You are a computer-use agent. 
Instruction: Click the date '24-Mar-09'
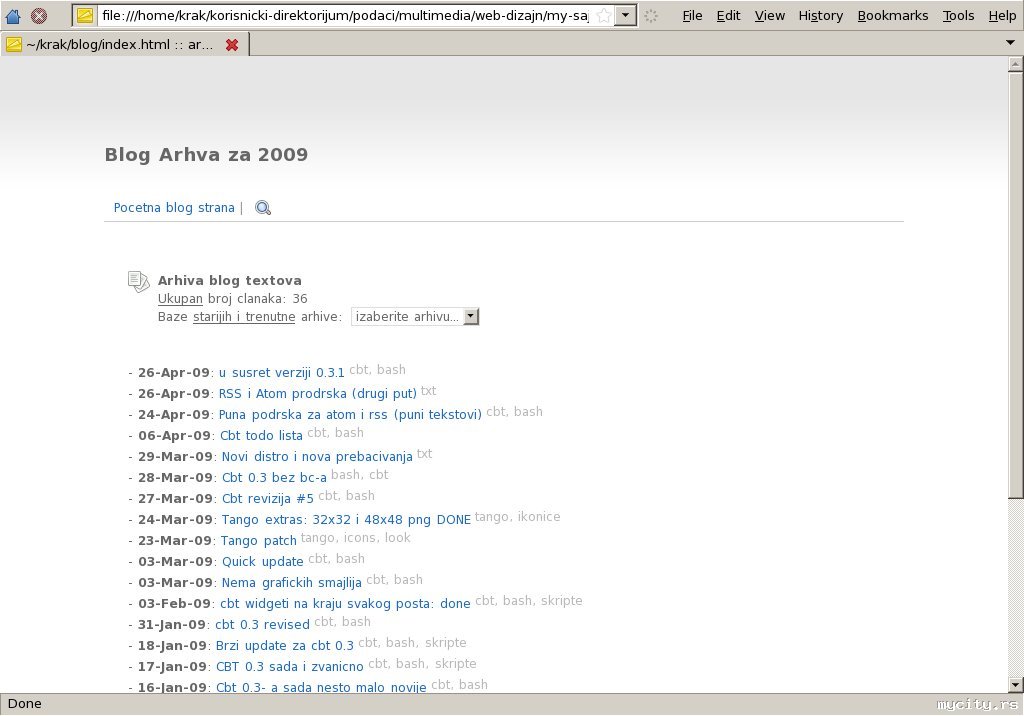click(175, 520)
